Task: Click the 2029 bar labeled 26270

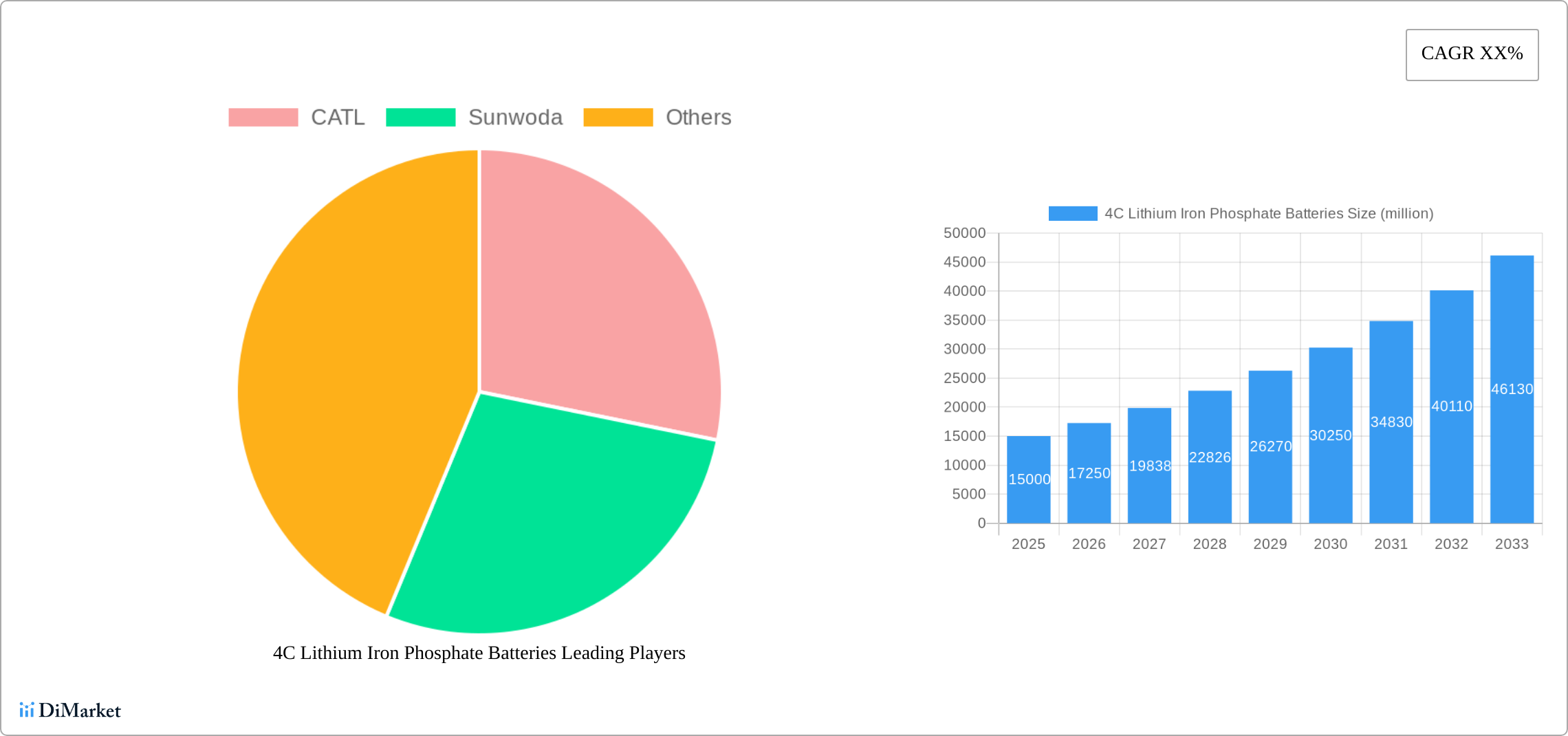Action: [x=1270, y=446]
